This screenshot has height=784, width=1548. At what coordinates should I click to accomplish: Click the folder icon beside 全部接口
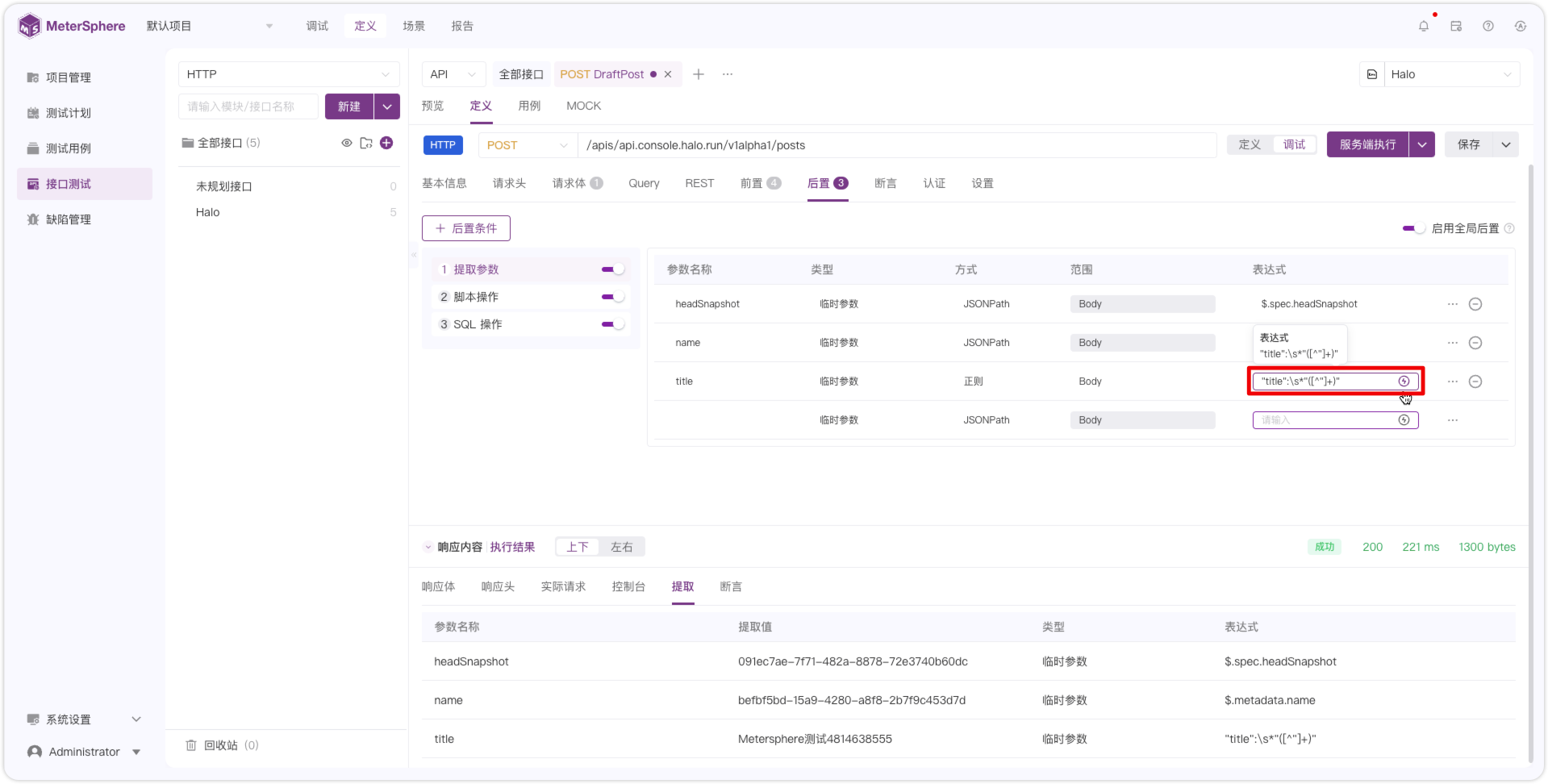(x=366, y=143)
